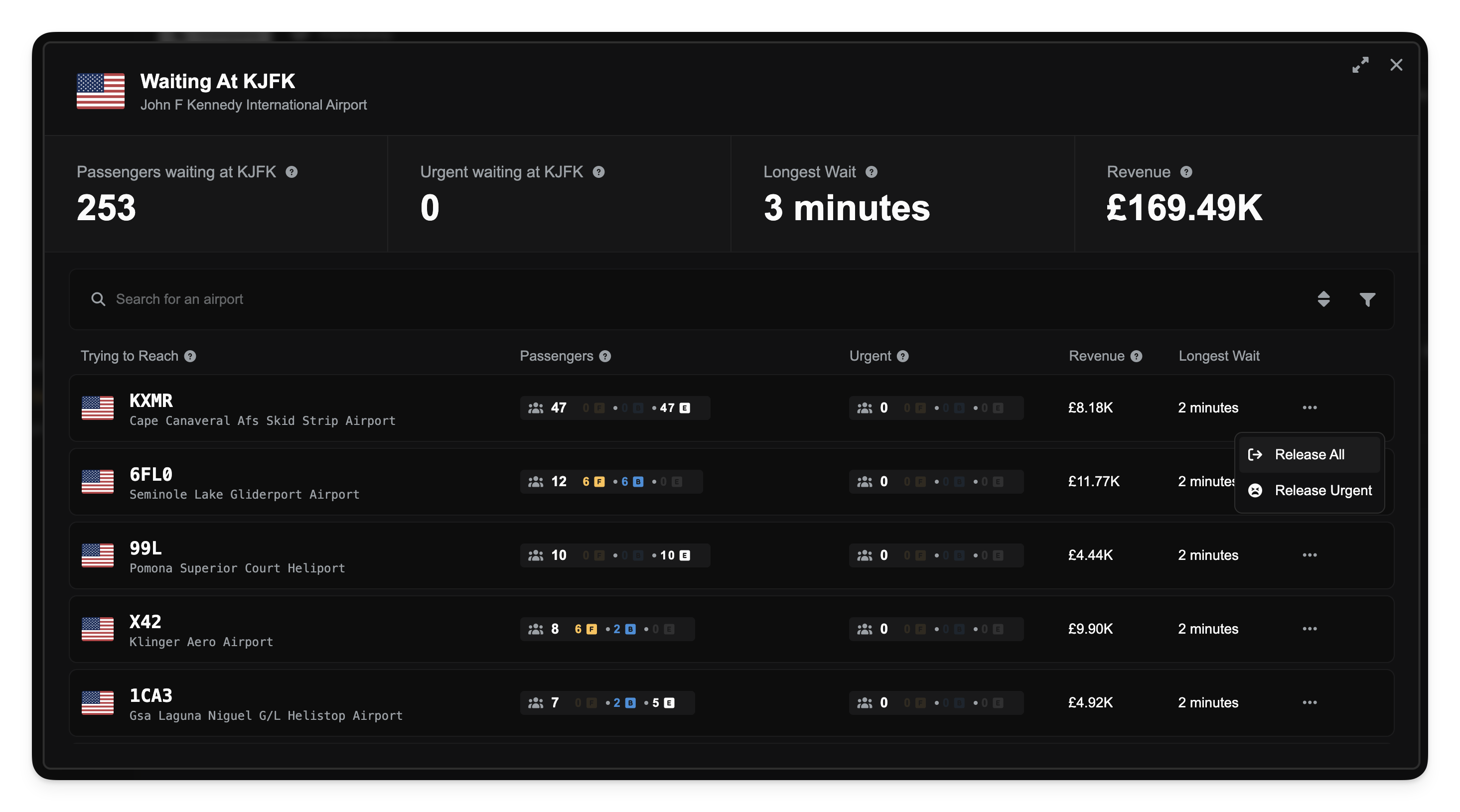Click the sort arrows icon in search bar
Screen dimensions: 1460x812
click(x=1323, y=298)
